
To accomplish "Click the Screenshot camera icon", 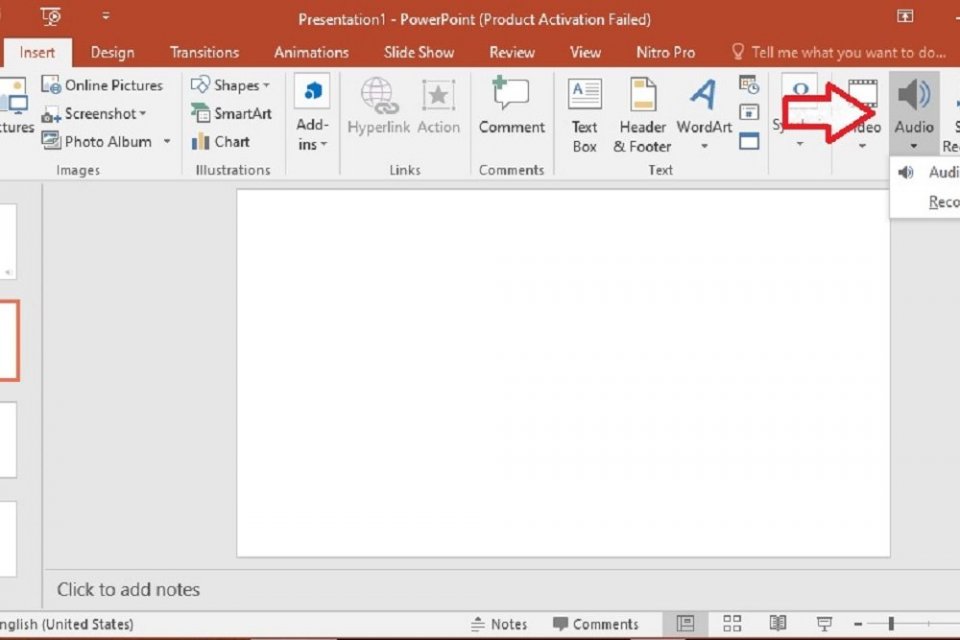I will [x=51, y=115].
